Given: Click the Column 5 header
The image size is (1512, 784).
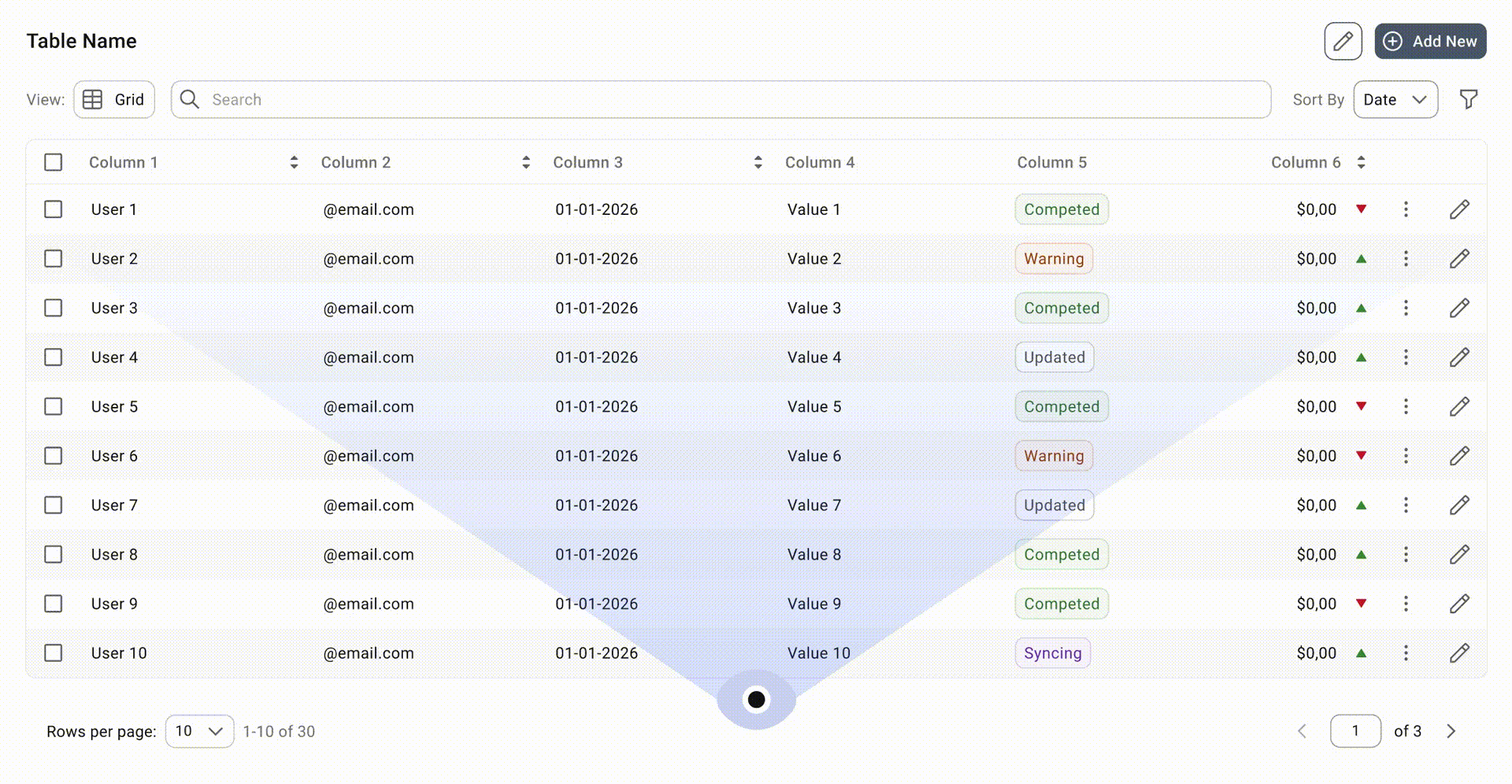Looking at the screenshot, I should (x=1051, y=162).
